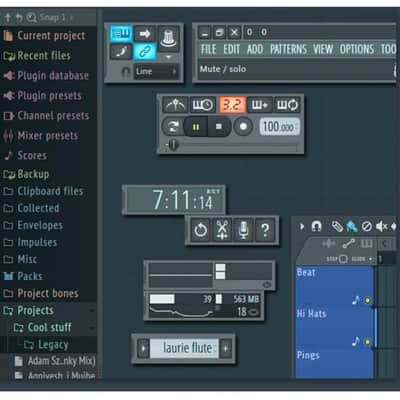Select the playlist delete tool

tap(367, 227)
